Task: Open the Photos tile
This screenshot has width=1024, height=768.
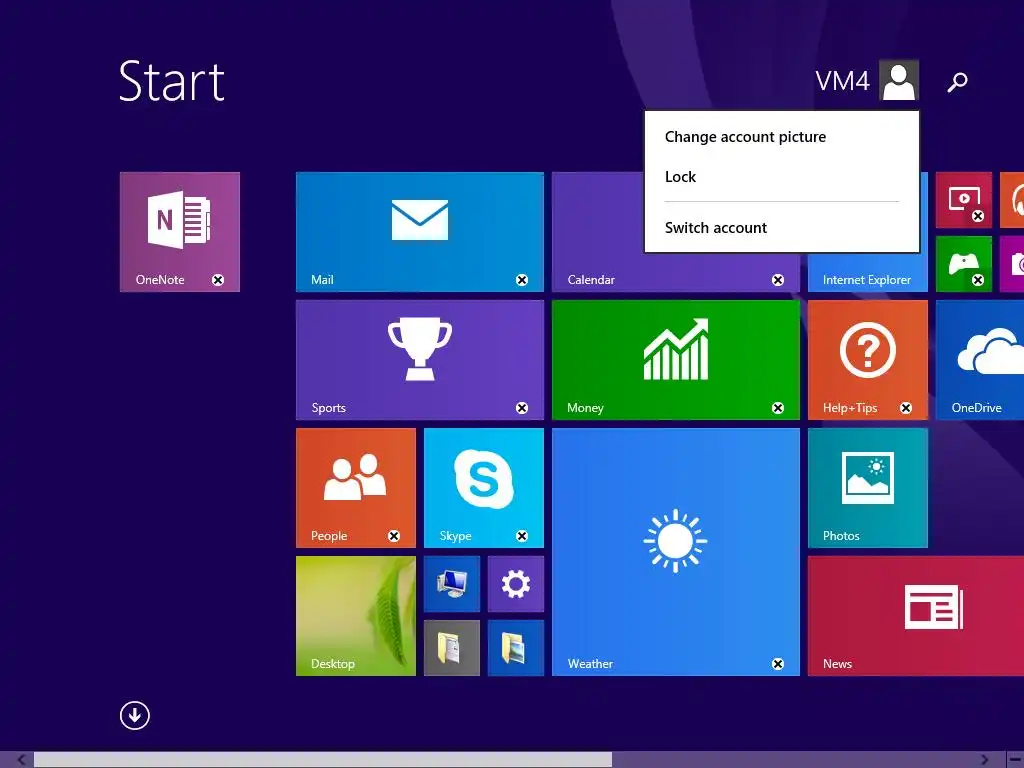Action: (x=867, y=488)
